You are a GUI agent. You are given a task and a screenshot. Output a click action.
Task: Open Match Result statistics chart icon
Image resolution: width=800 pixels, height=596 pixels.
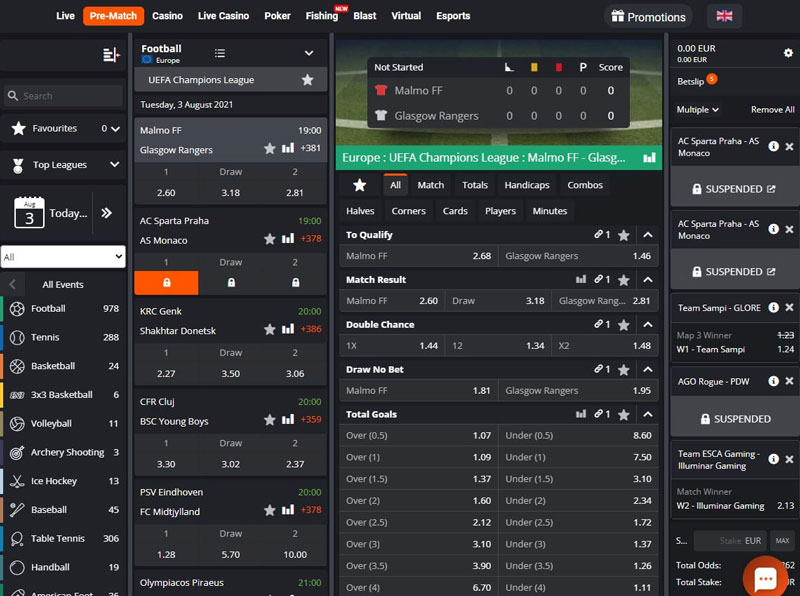pyautogui.click(x=581, y=280)
